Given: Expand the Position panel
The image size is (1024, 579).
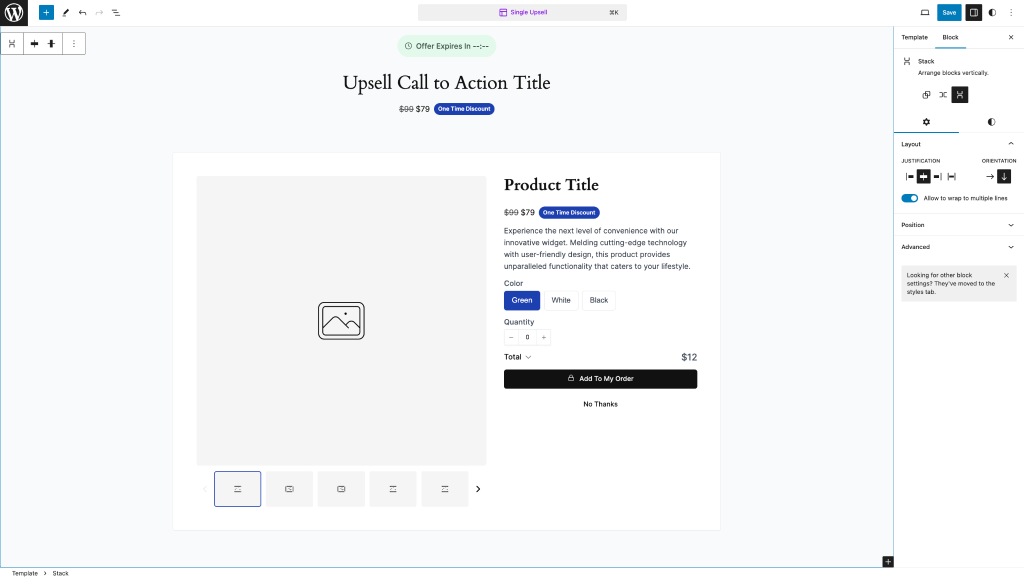Looking at the screenshot, I should coord(958,225).
